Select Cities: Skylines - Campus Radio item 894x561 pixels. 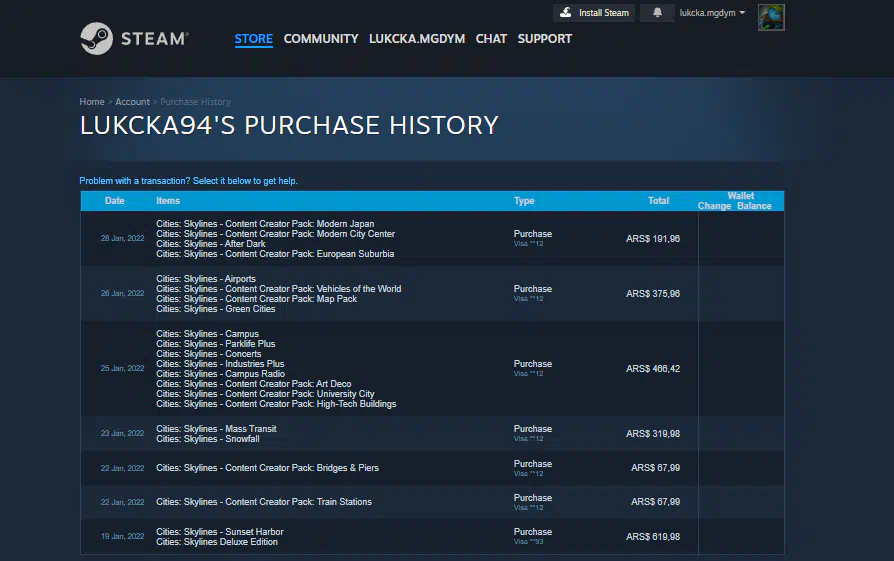pyautogui.click(x=221, y=374)
